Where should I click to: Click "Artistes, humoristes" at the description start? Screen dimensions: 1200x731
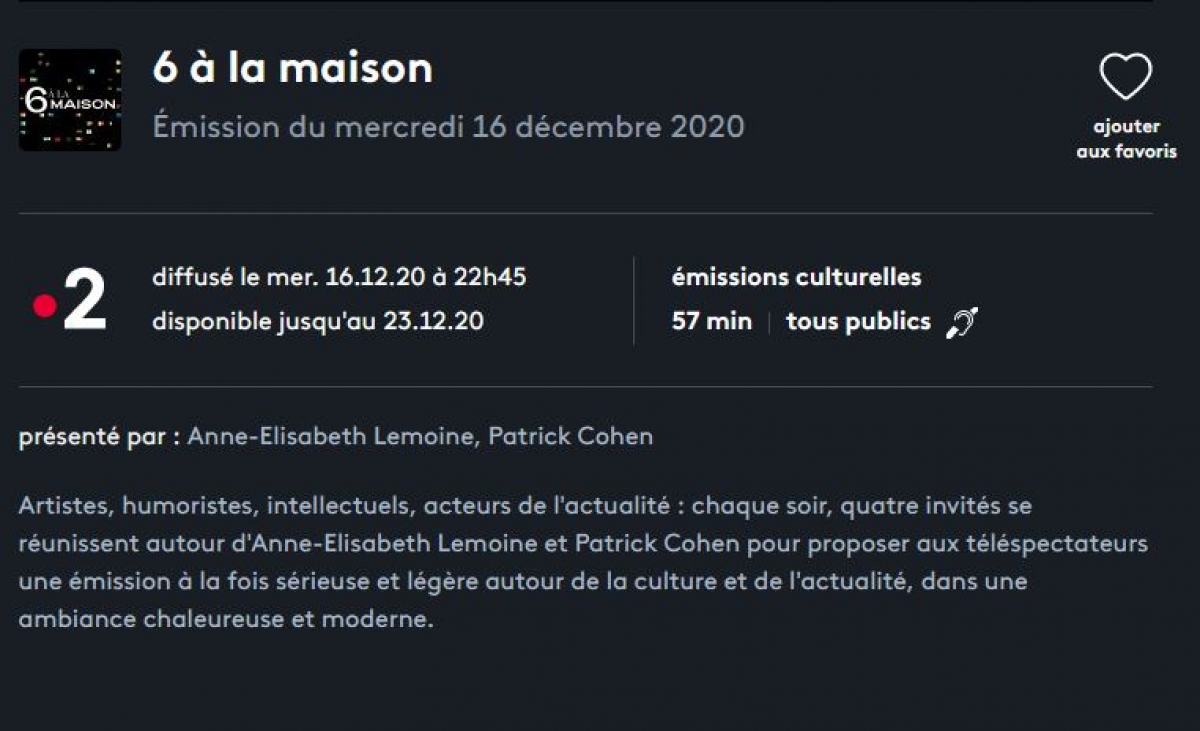click(137, 506)
